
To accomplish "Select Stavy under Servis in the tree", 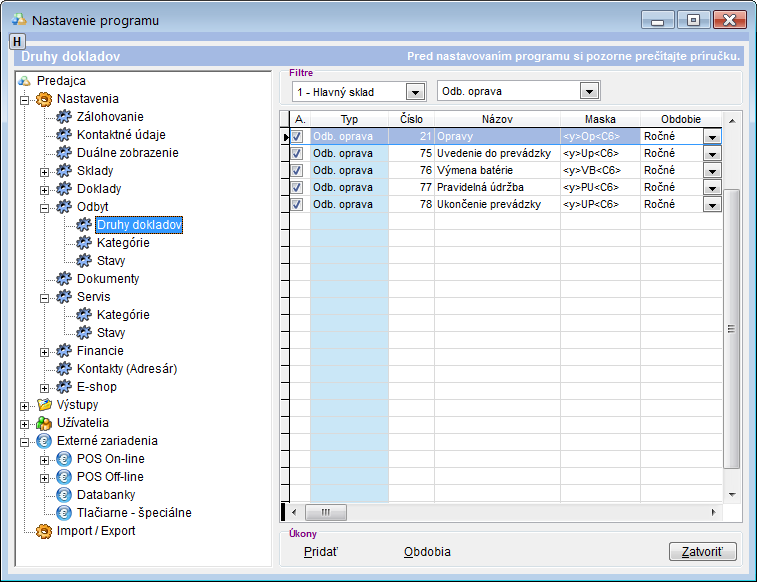I will [110, 333].
